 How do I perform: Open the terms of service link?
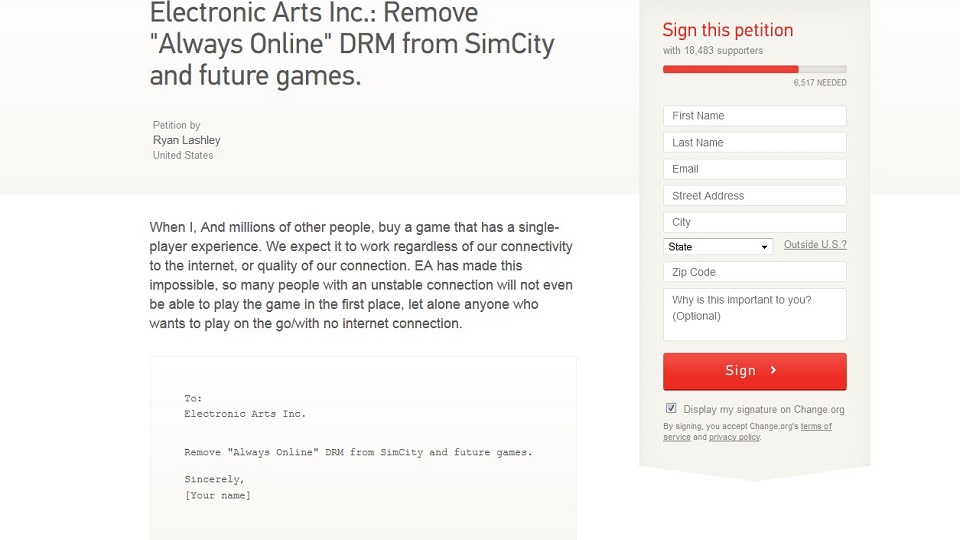pyautogui.click(x=815, y=427)
